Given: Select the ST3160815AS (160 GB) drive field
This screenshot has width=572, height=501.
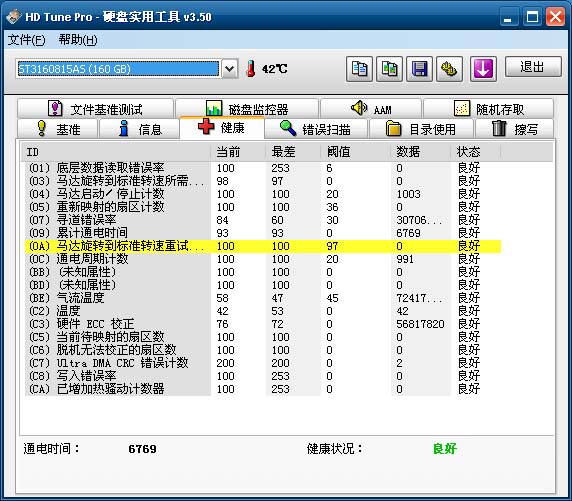Looking at the screenshot, I should click(x=117, y=69).
